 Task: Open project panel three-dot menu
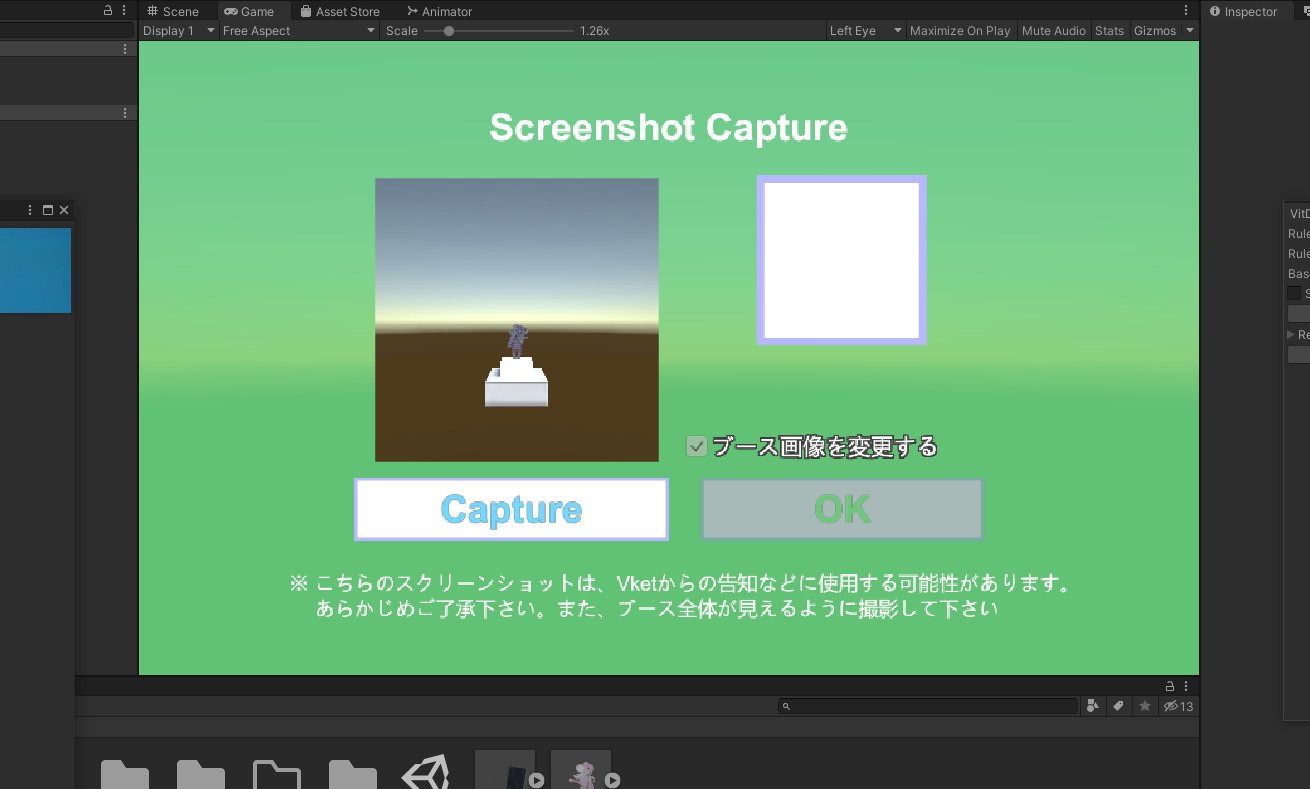1186,685
